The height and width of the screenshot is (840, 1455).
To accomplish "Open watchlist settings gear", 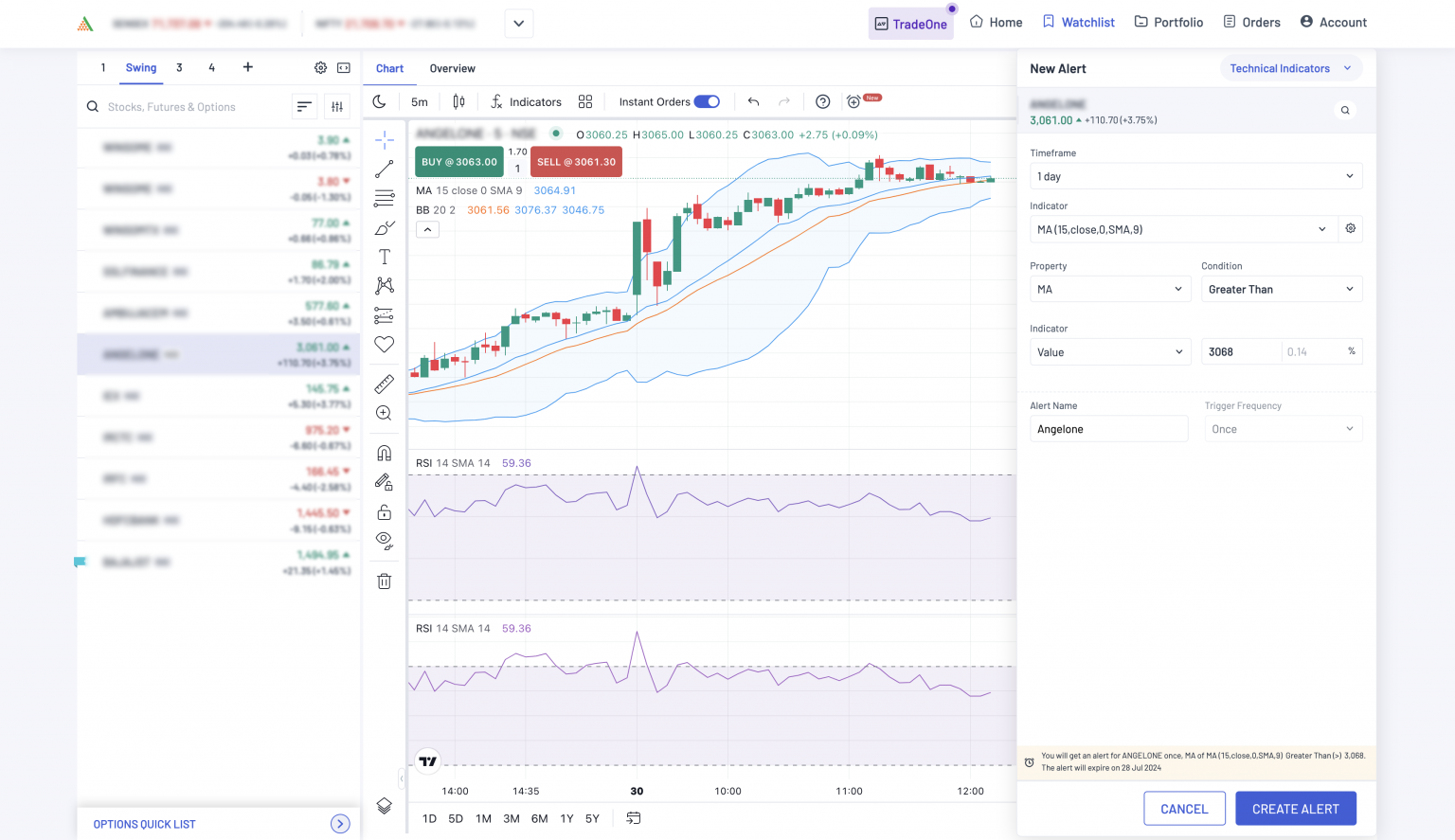I will [320, 68].
